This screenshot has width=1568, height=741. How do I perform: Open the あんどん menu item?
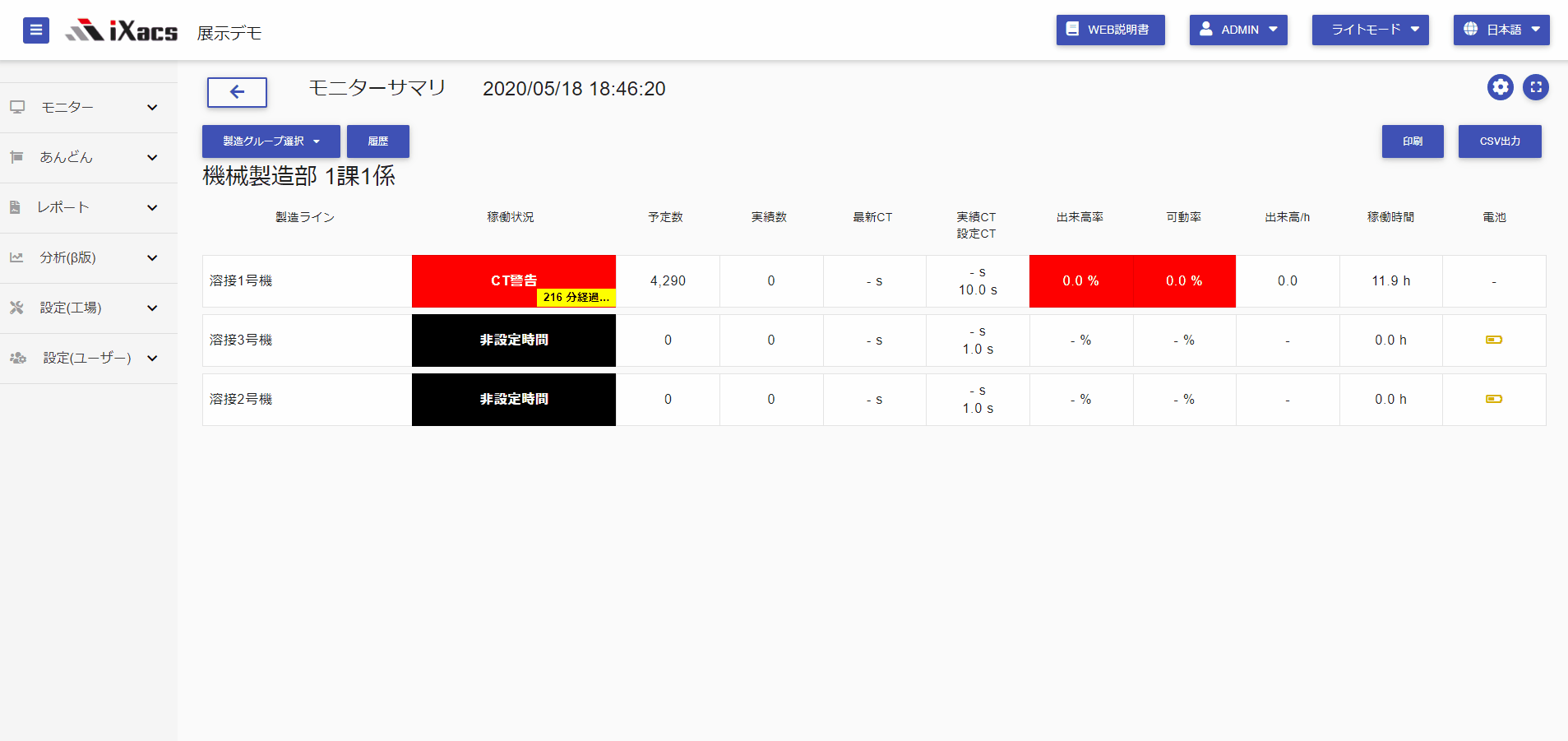(x=89, y=158)
